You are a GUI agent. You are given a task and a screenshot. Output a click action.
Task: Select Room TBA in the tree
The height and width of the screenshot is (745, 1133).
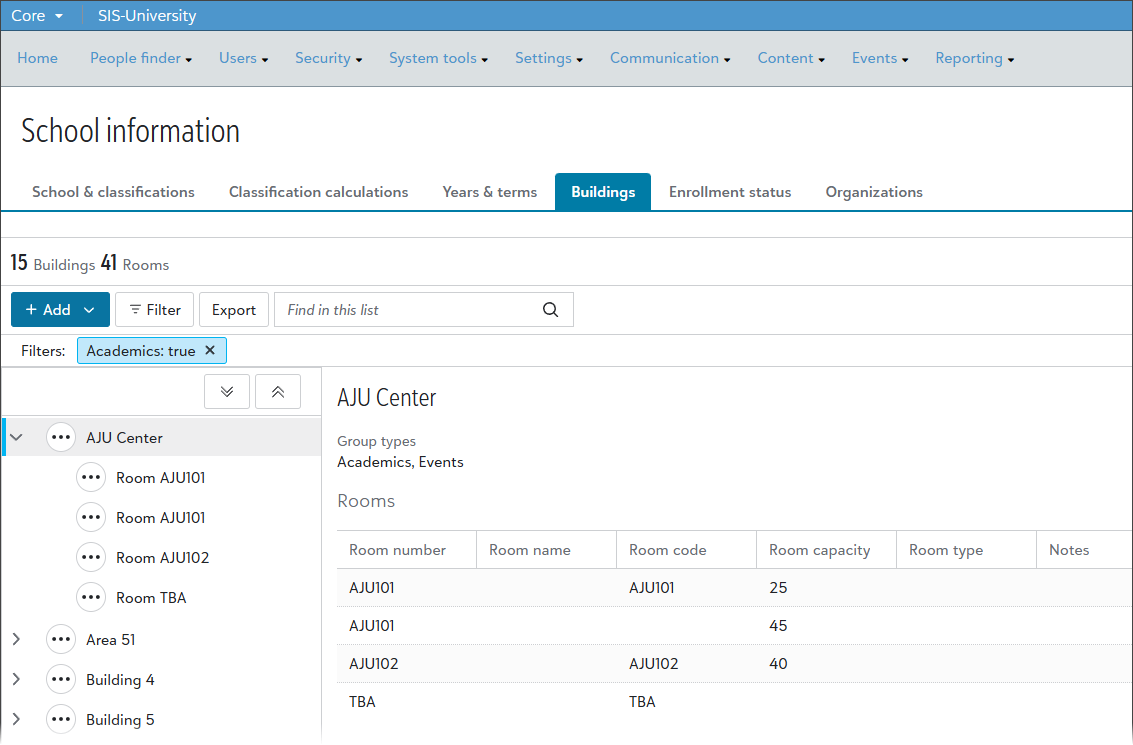coord(151,598)
